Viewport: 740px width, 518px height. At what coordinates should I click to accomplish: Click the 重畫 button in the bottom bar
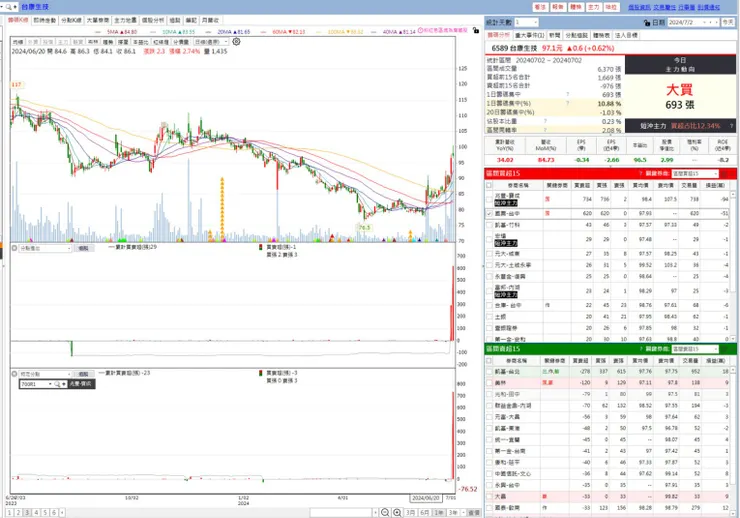coord(474,513)
